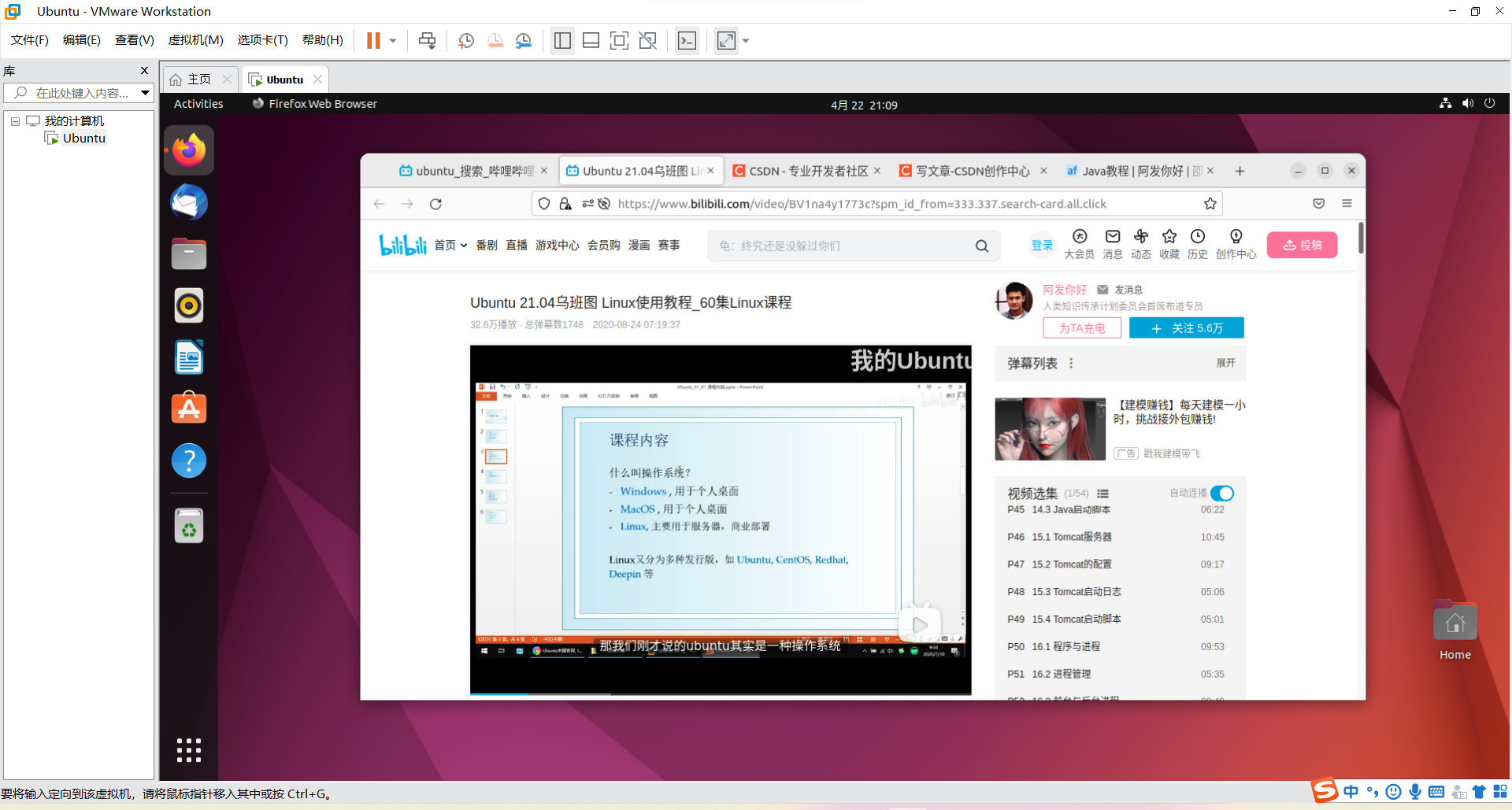Open the Files manager dock icon
Image resolution: width=1512 pixels, height=810 pixels.
coord(189,253)
